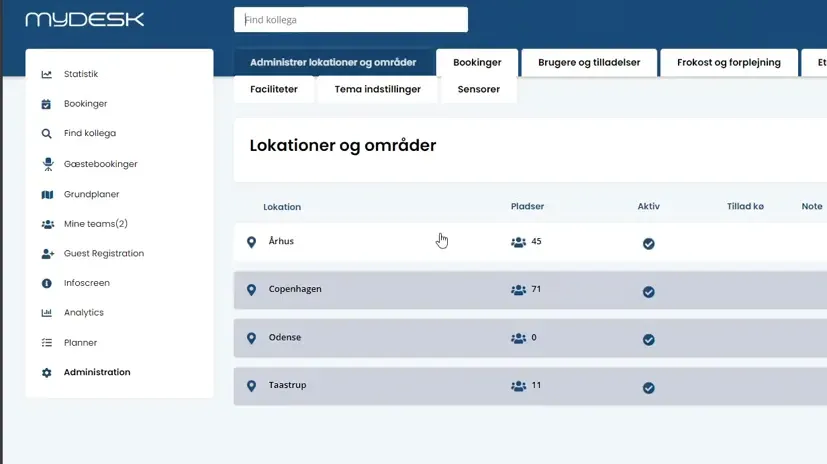The image size is (827, 464).
Task: Click the location pin icon for Copenhagen
Action: tap(252, 290)
